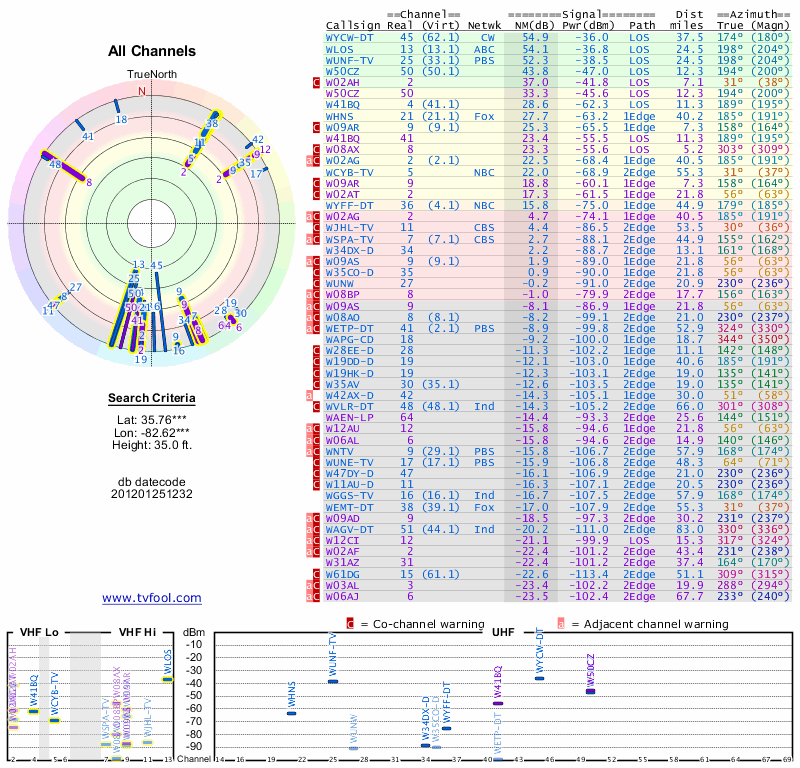The width and height of the screenshot is (800, 768).
Task: Select WHNS callsign in the table
Action: pyautogui.click(x=339, y=116)
